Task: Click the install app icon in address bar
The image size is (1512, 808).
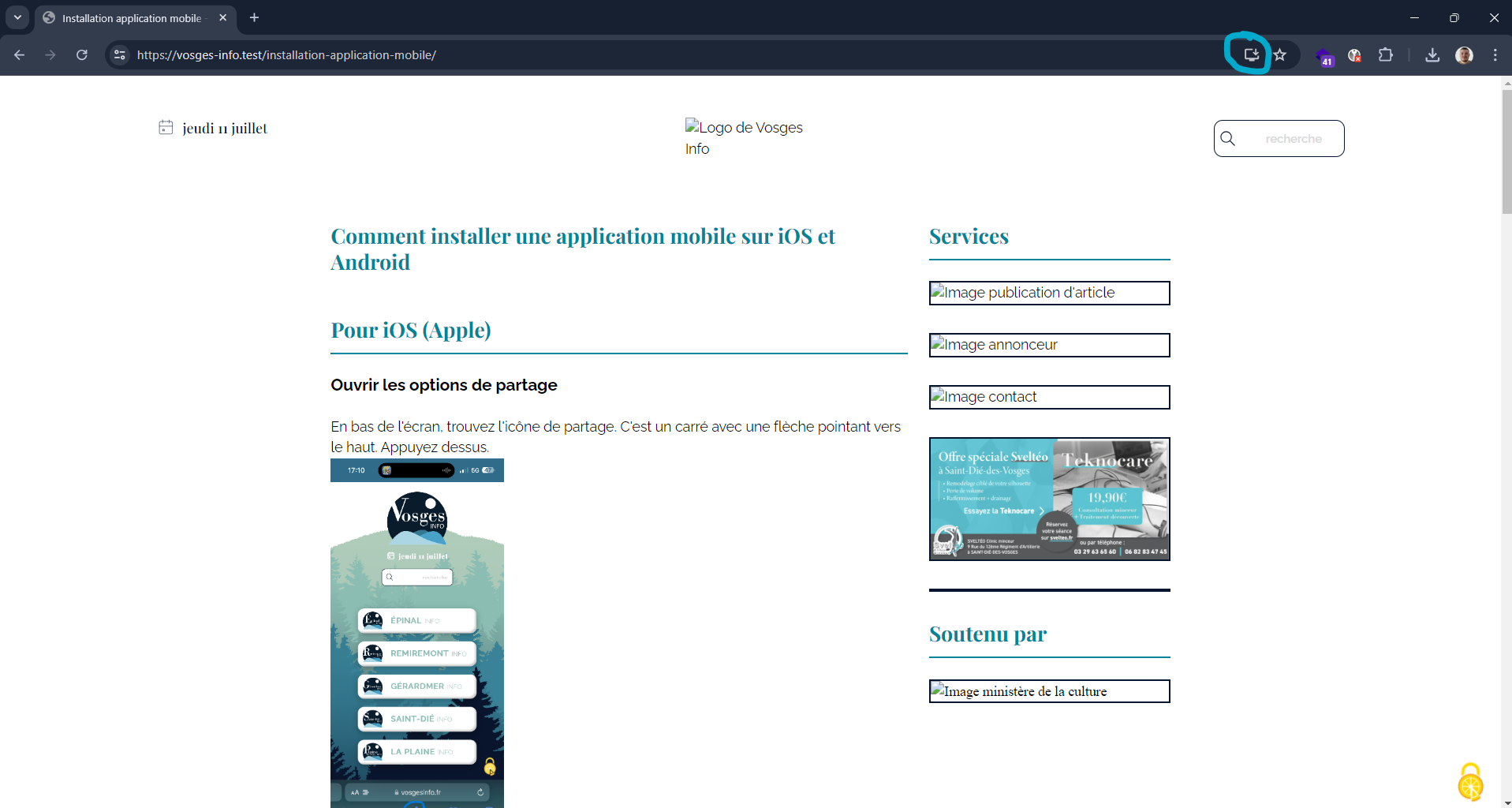Action: point(1251,54)
